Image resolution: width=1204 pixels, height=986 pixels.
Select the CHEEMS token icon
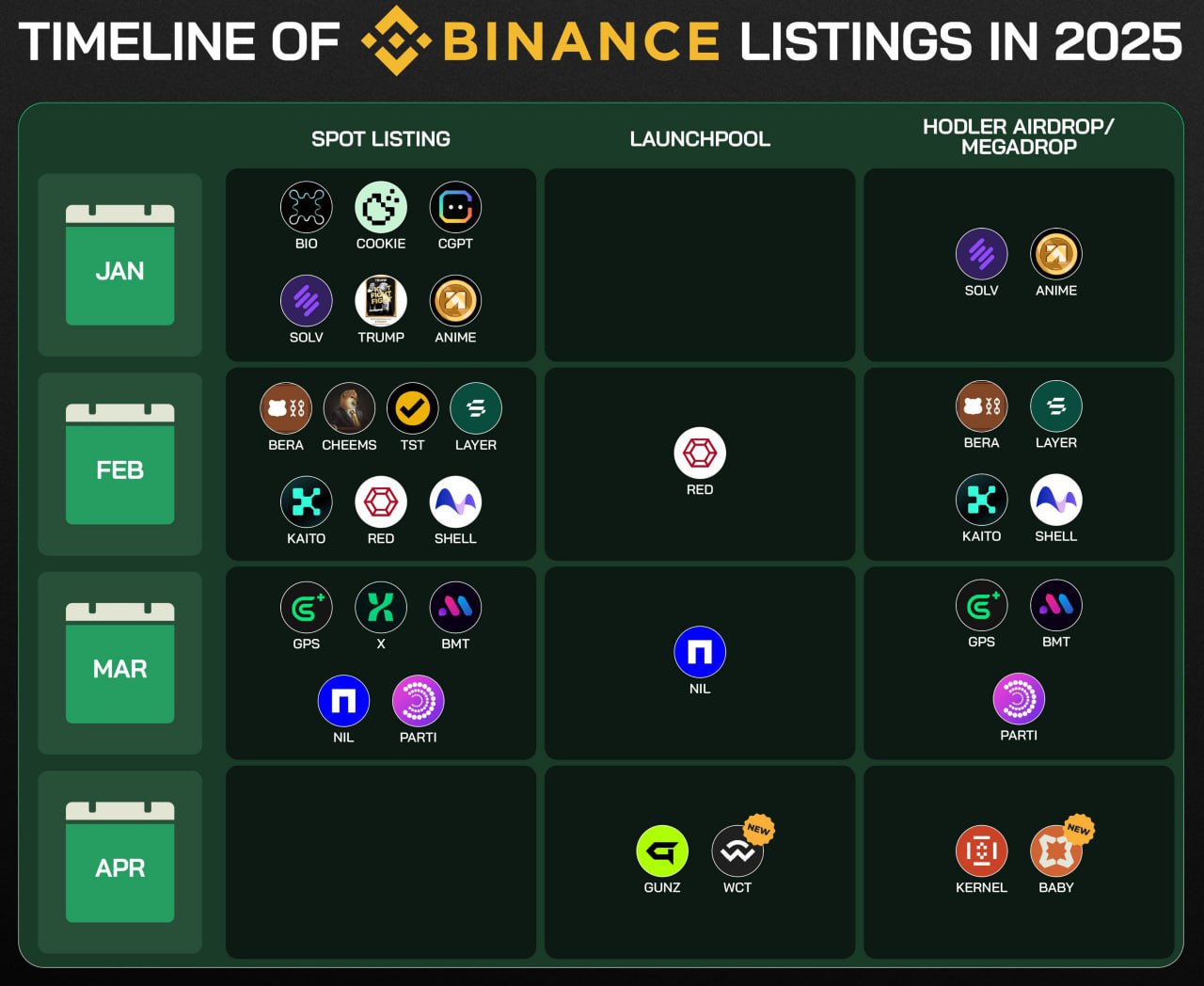[349, 408]
